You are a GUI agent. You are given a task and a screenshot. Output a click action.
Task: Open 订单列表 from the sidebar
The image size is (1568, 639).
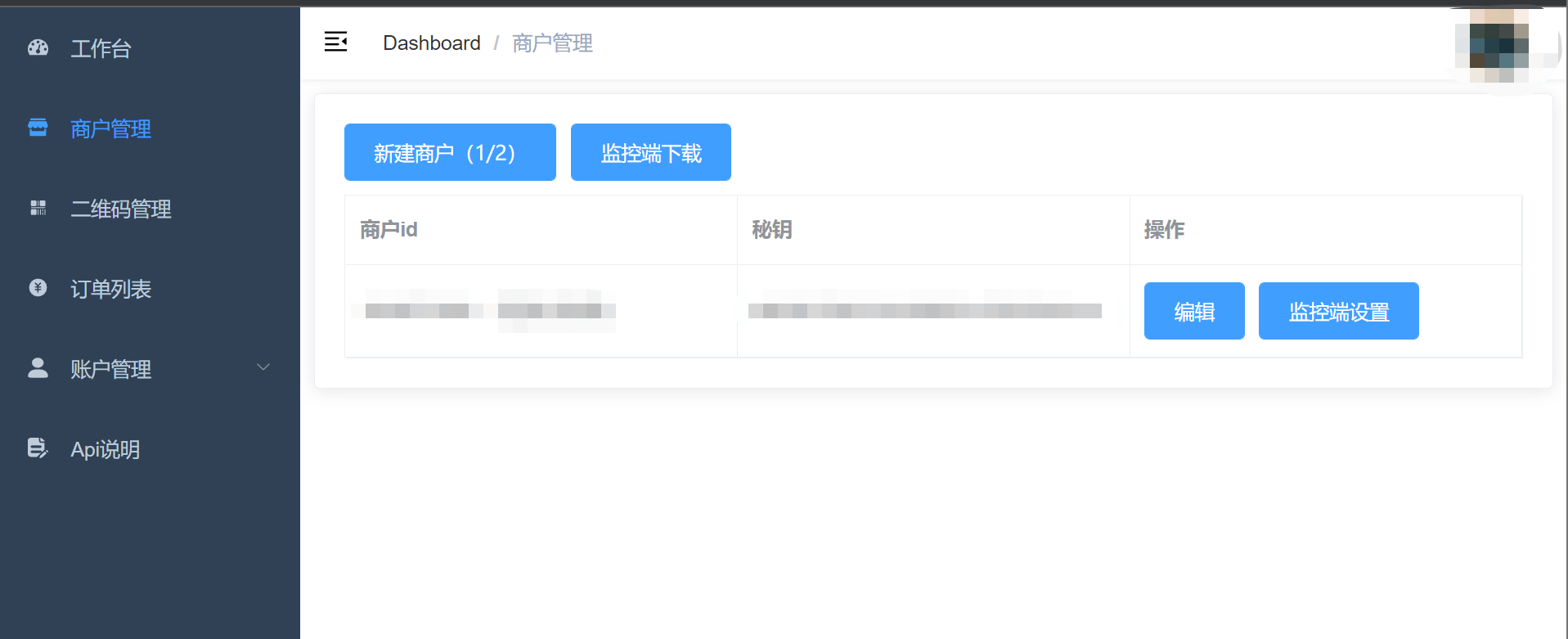click(150, 289)
